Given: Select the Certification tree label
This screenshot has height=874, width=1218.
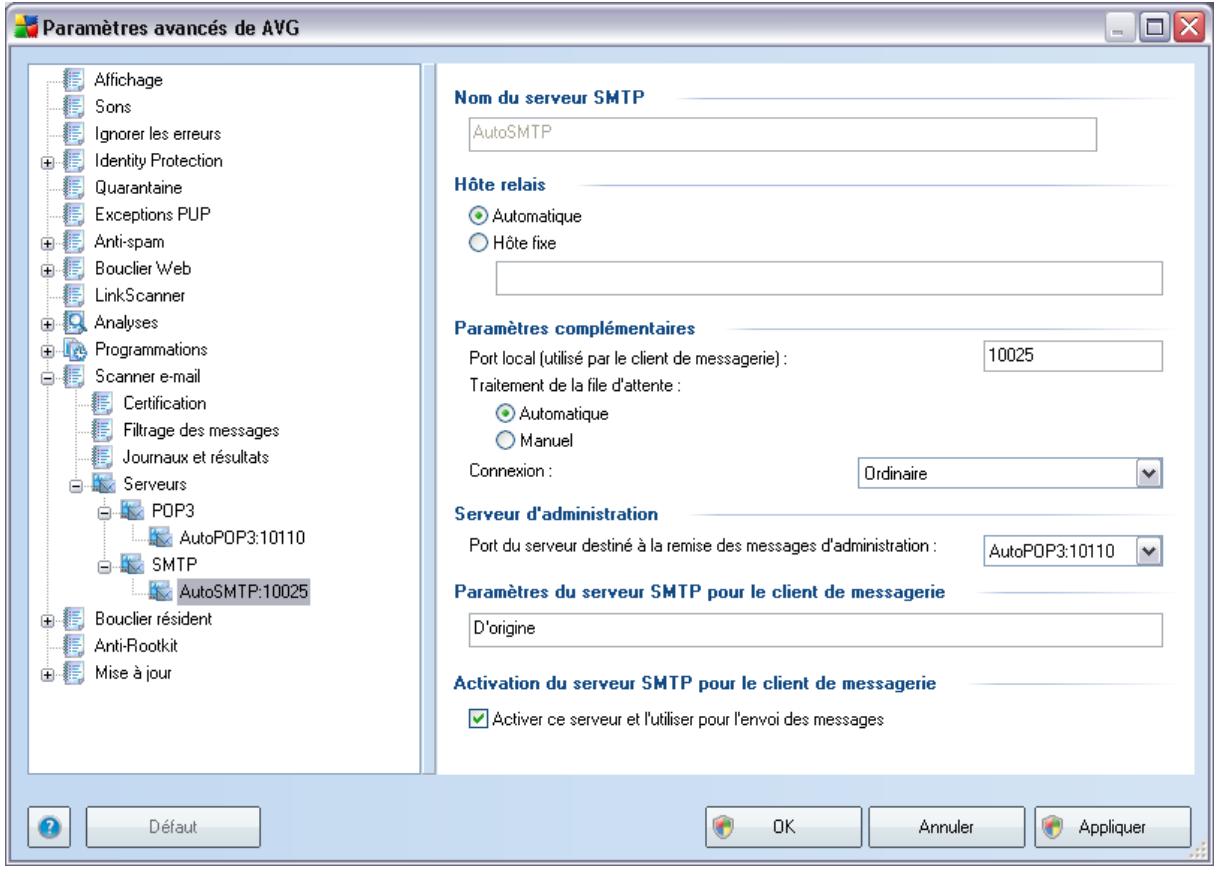Looking at the screenshot, I should [165, 403].
